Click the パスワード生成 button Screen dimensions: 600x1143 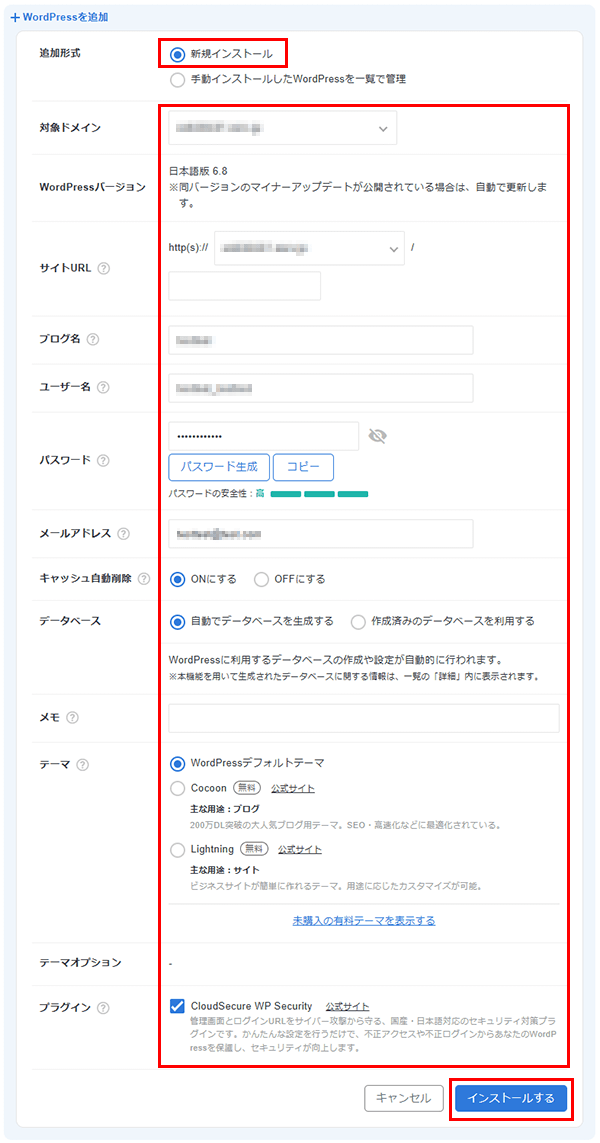point(219,467)
